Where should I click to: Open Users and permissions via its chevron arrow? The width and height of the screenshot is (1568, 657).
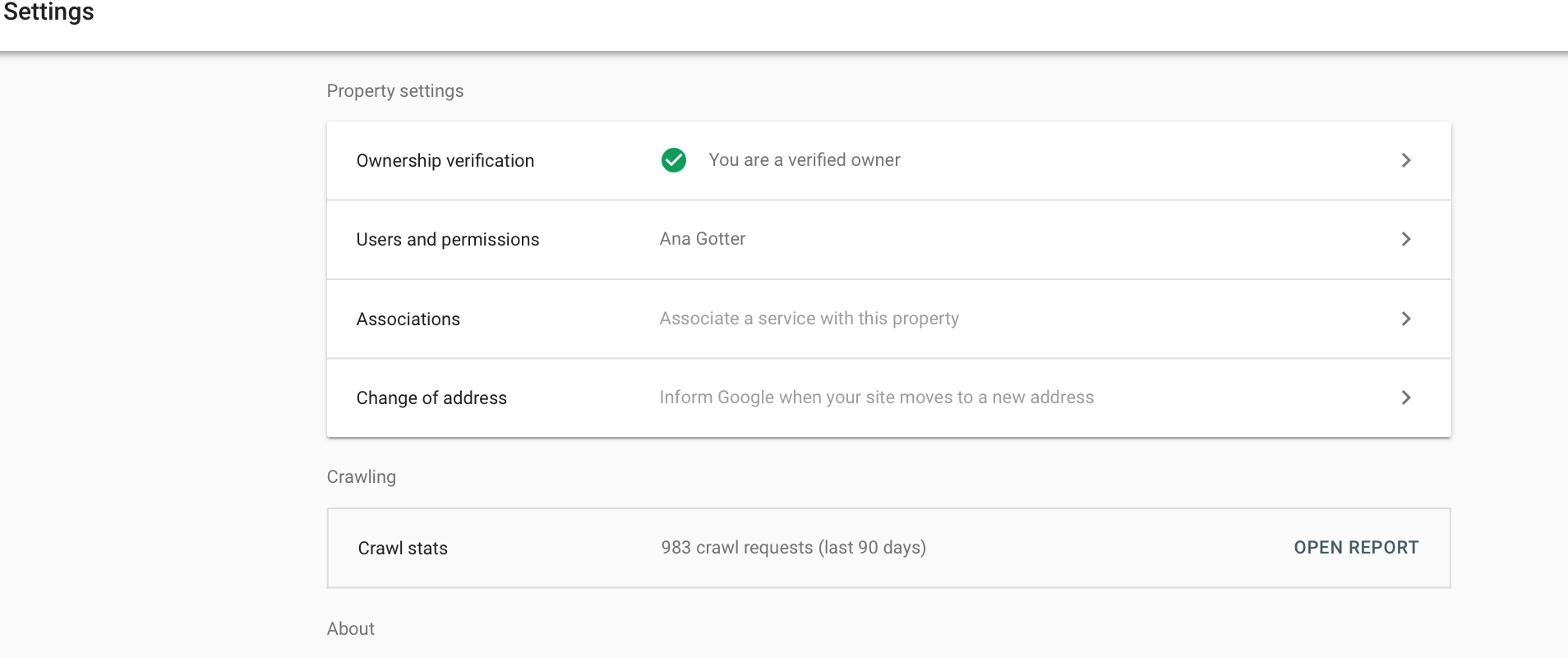pos(1406,239)
